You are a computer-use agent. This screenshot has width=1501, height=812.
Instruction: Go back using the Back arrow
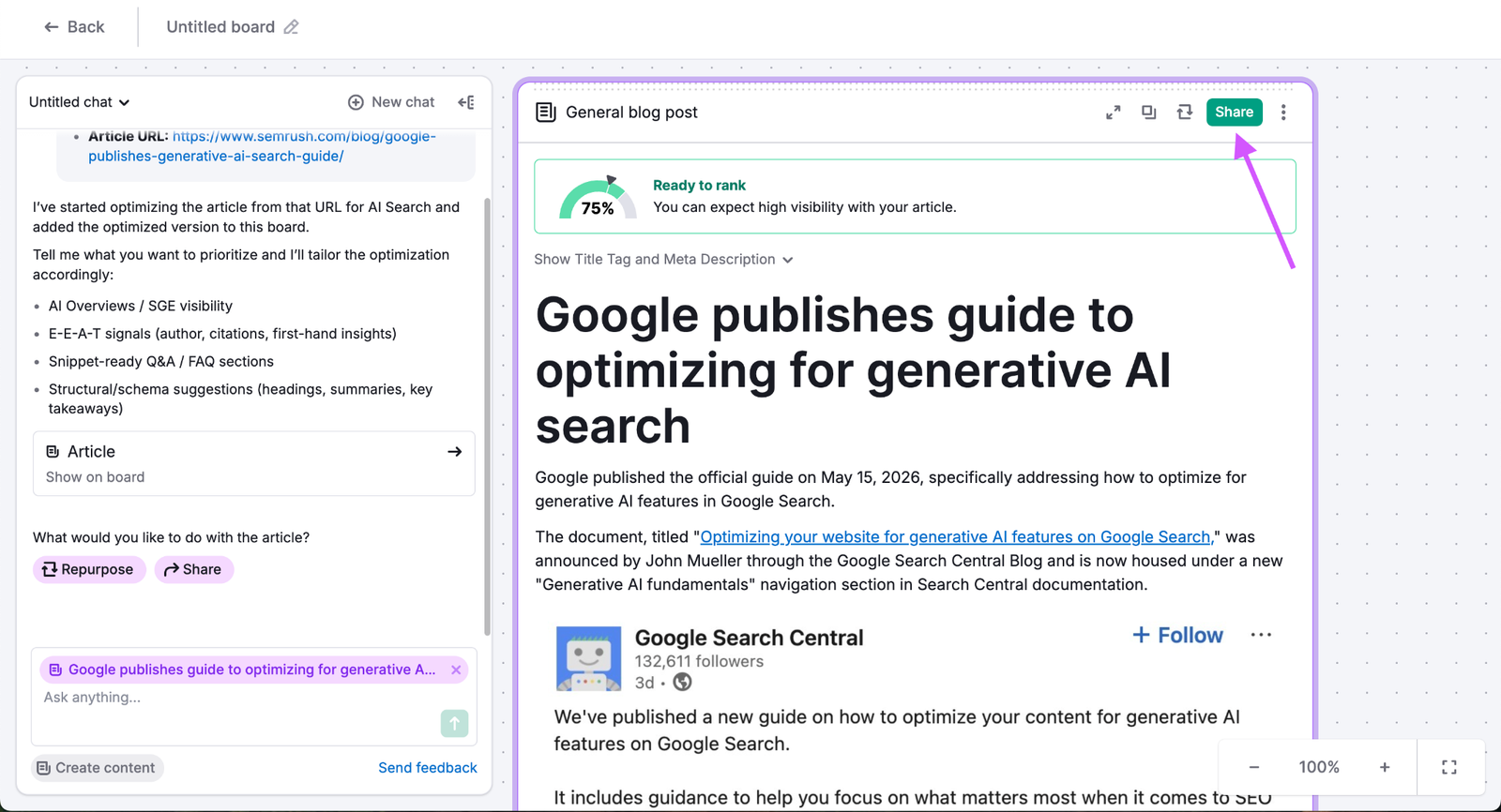click(x=73, y=27)
